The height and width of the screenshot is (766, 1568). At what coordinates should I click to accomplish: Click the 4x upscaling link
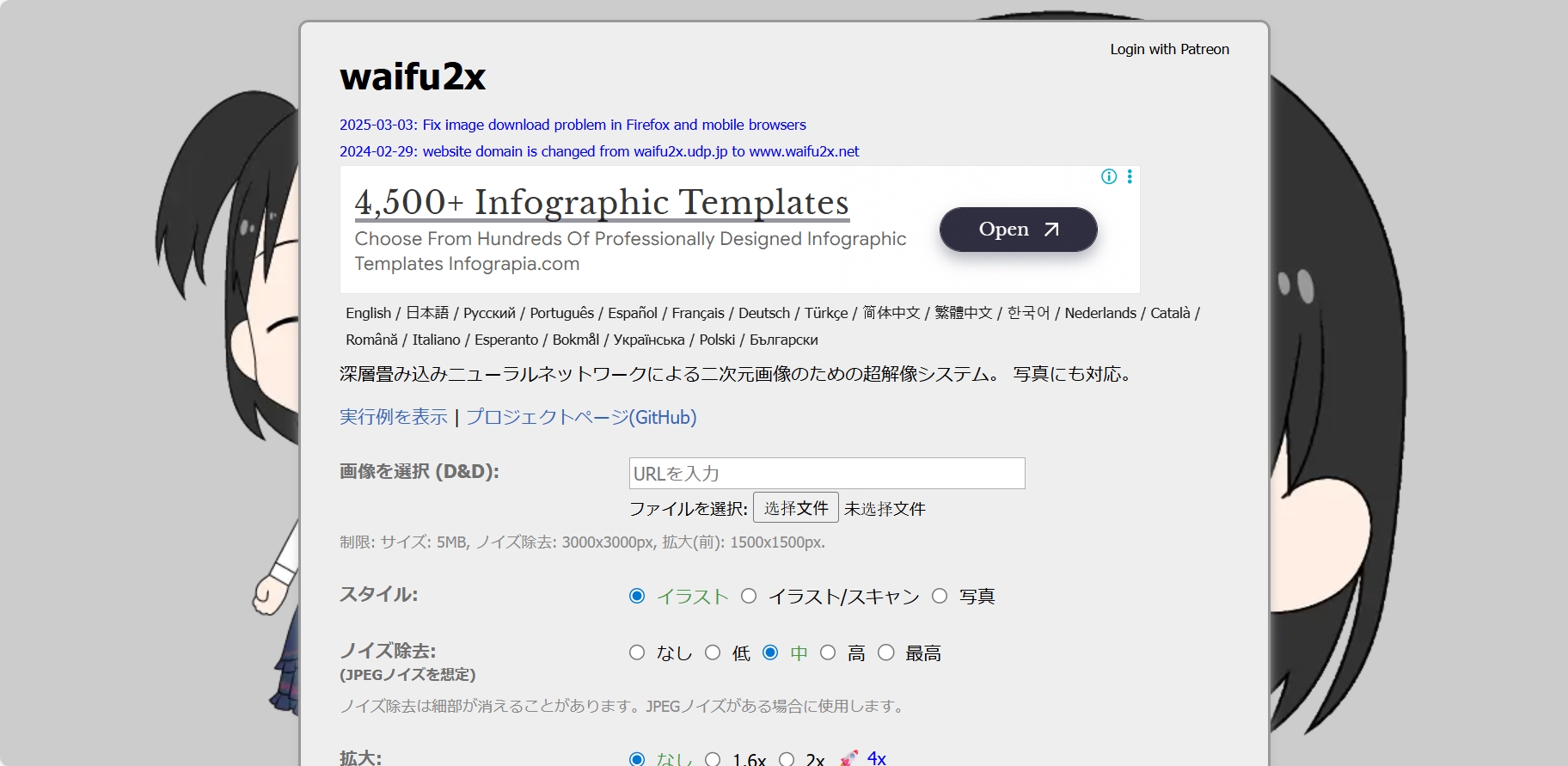877,757
